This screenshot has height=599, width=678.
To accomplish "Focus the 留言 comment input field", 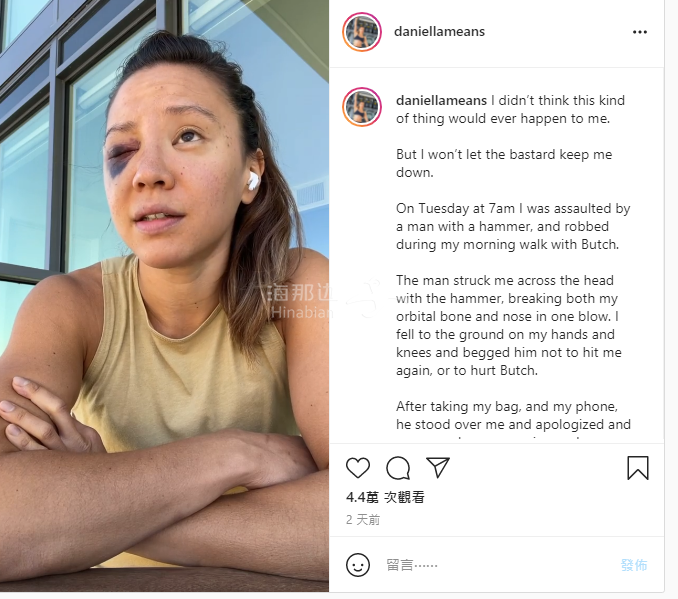I will point(497,565).
